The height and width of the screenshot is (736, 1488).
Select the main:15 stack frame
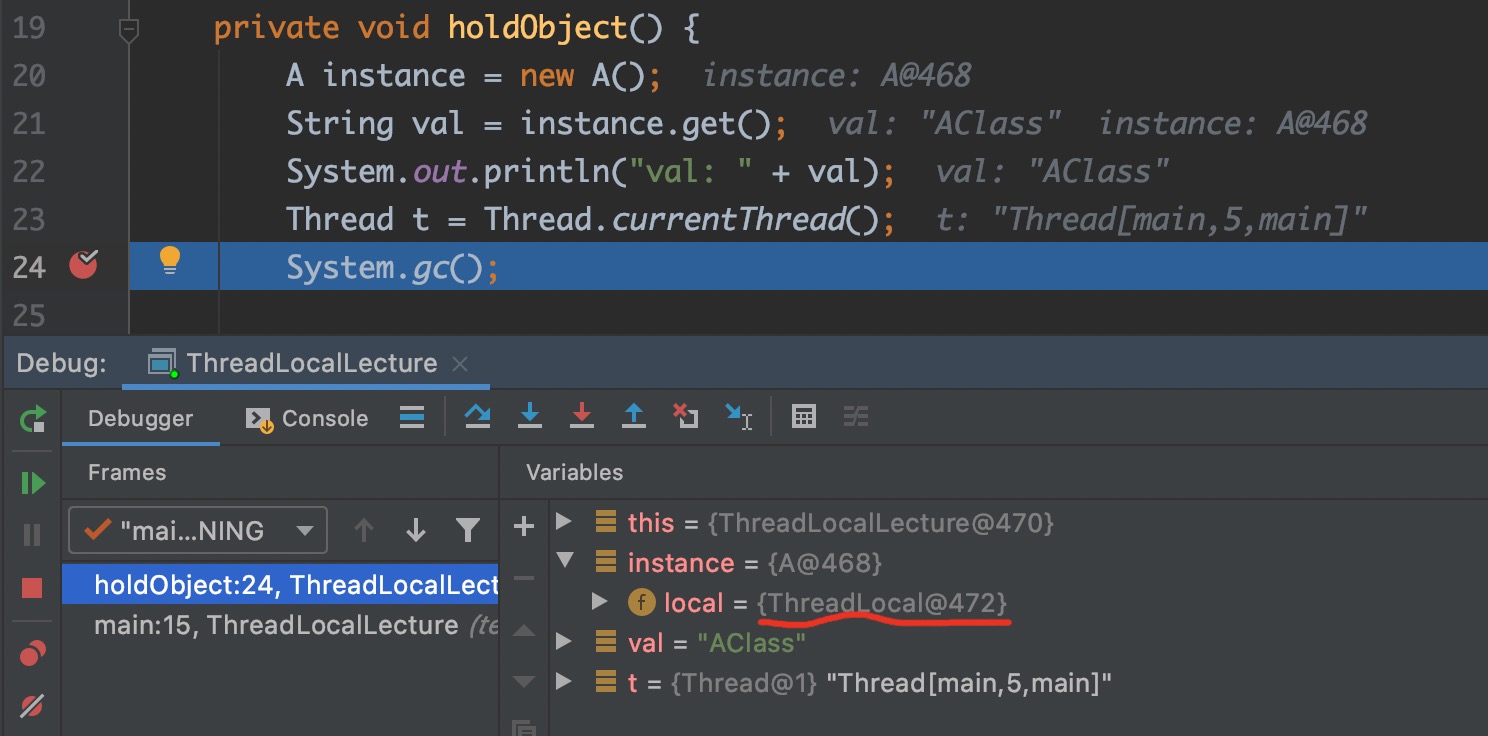coord(280,625)
